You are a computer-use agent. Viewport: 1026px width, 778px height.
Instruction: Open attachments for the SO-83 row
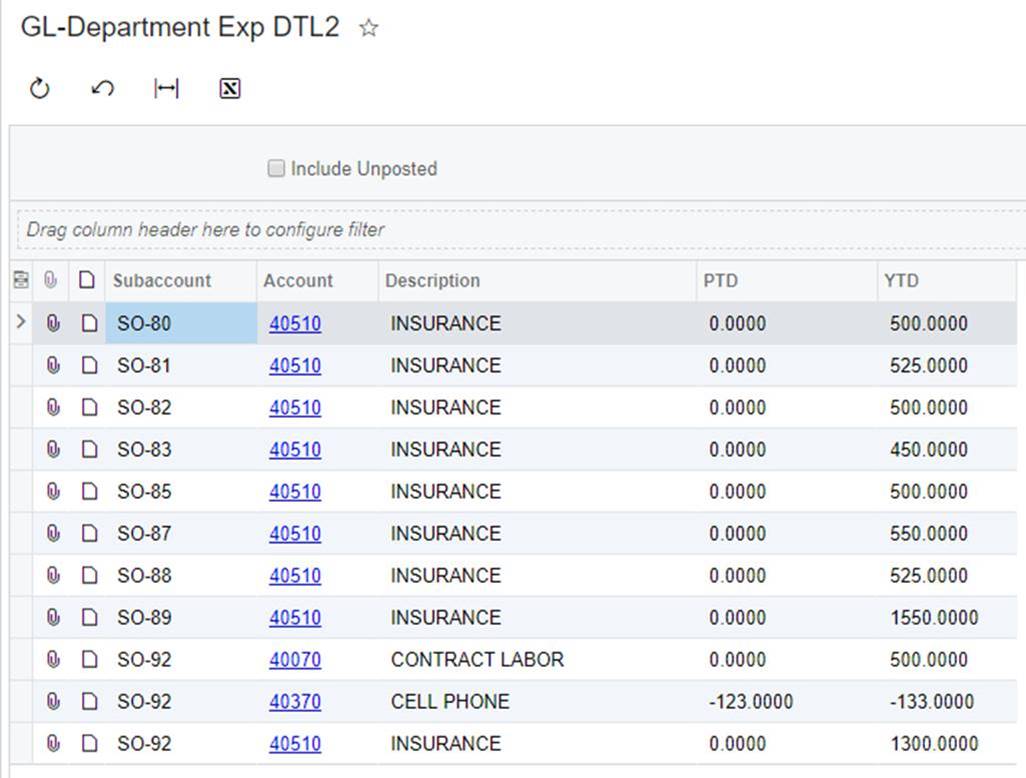(53, 449)
